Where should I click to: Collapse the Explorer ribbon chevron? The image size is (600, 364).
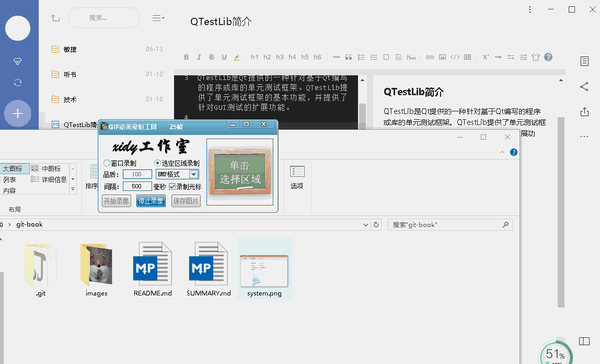pyautogui.click(x=502, y=152)
